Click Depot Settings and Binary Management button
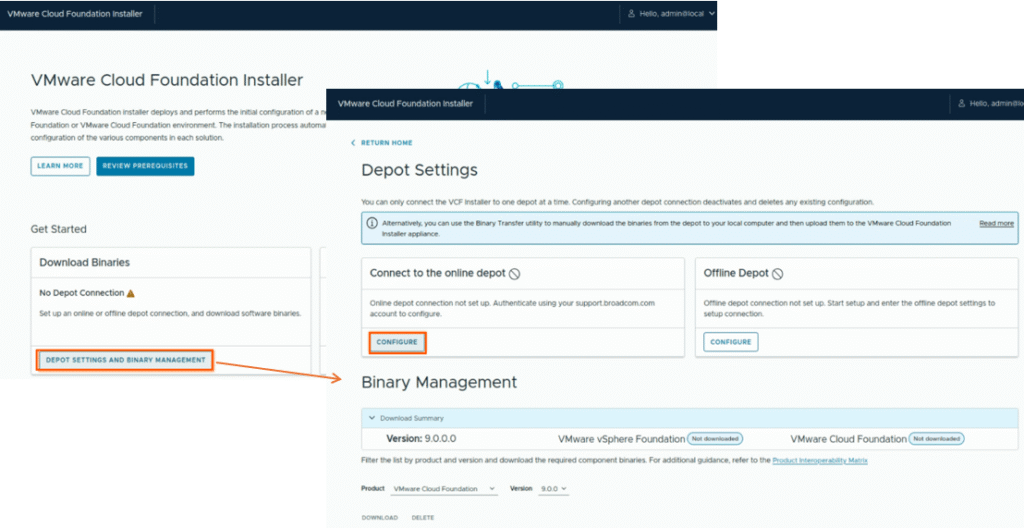The width and height of the screenshot is (1024, 528). coord(125,360)
